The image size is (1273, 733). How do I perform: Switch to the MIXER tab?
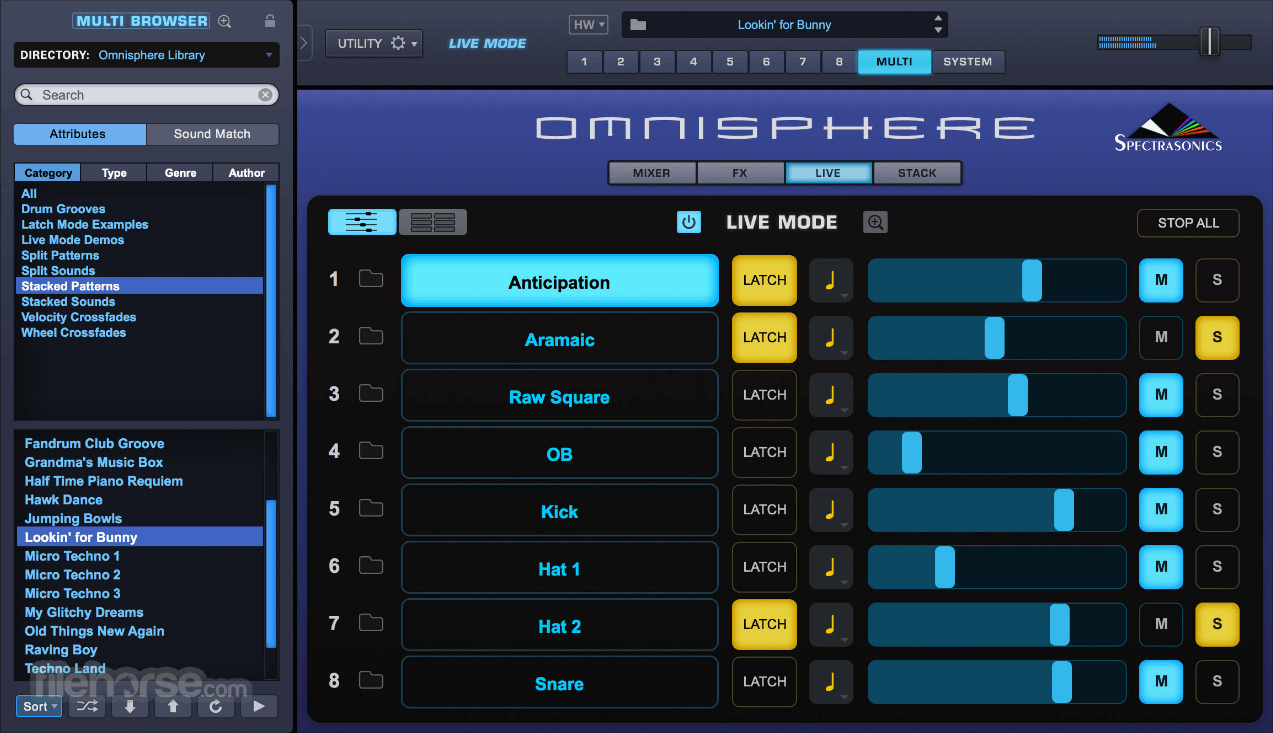click(652, 173)
